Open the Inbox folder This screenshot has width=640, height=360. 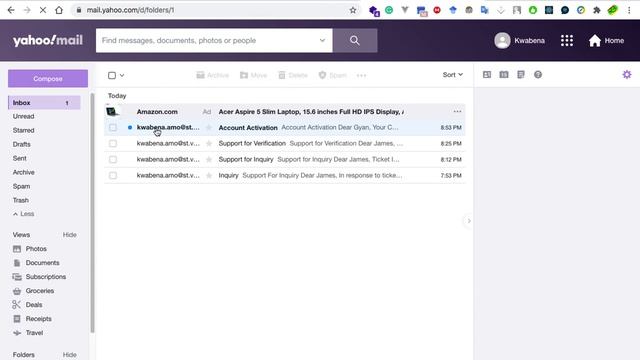(x=44, y=102)
